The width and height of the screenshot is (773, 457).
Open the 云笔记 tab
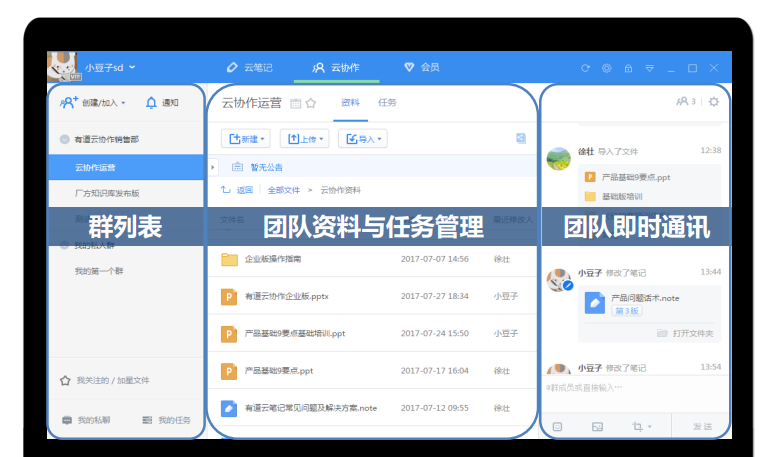tap(249, 68)
